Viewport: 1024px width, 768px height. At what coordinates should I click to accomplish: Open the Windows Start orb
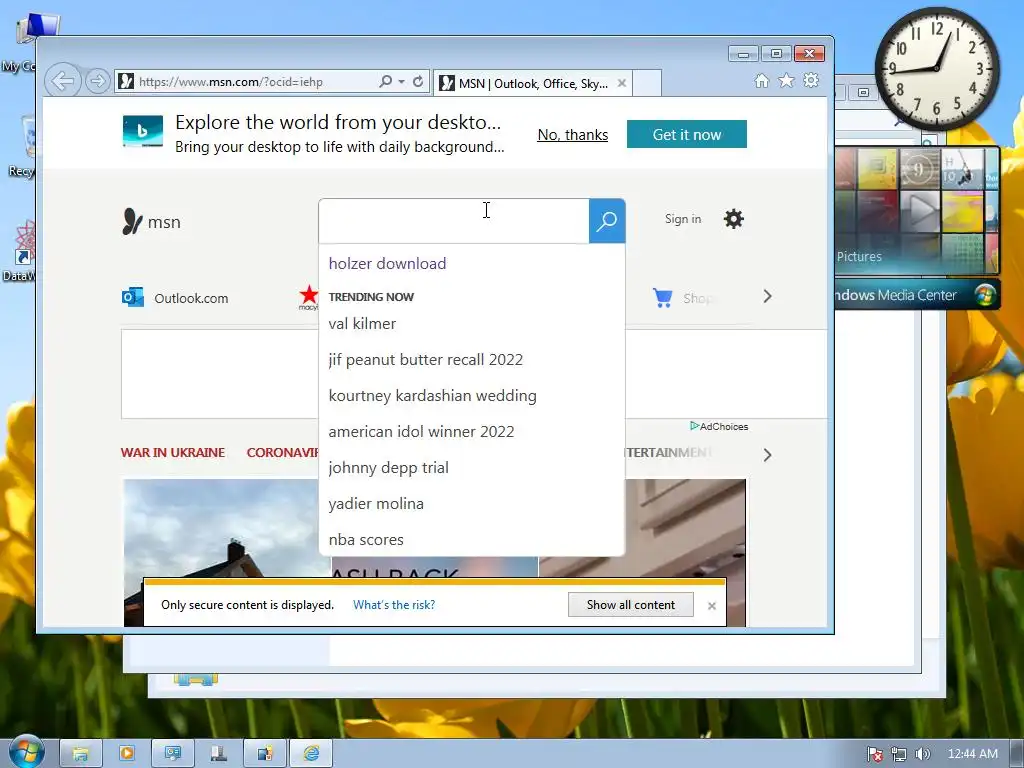[26, 752]
